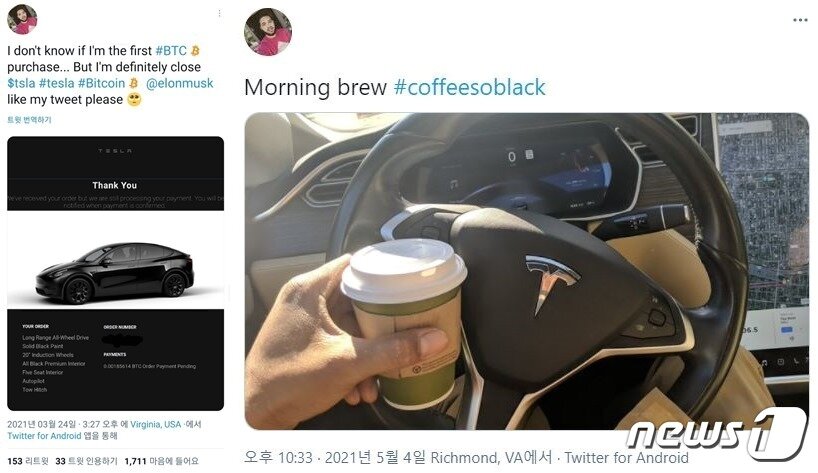
Task: Open the #coffeesoblack hashtag
Action: point(470,87)
